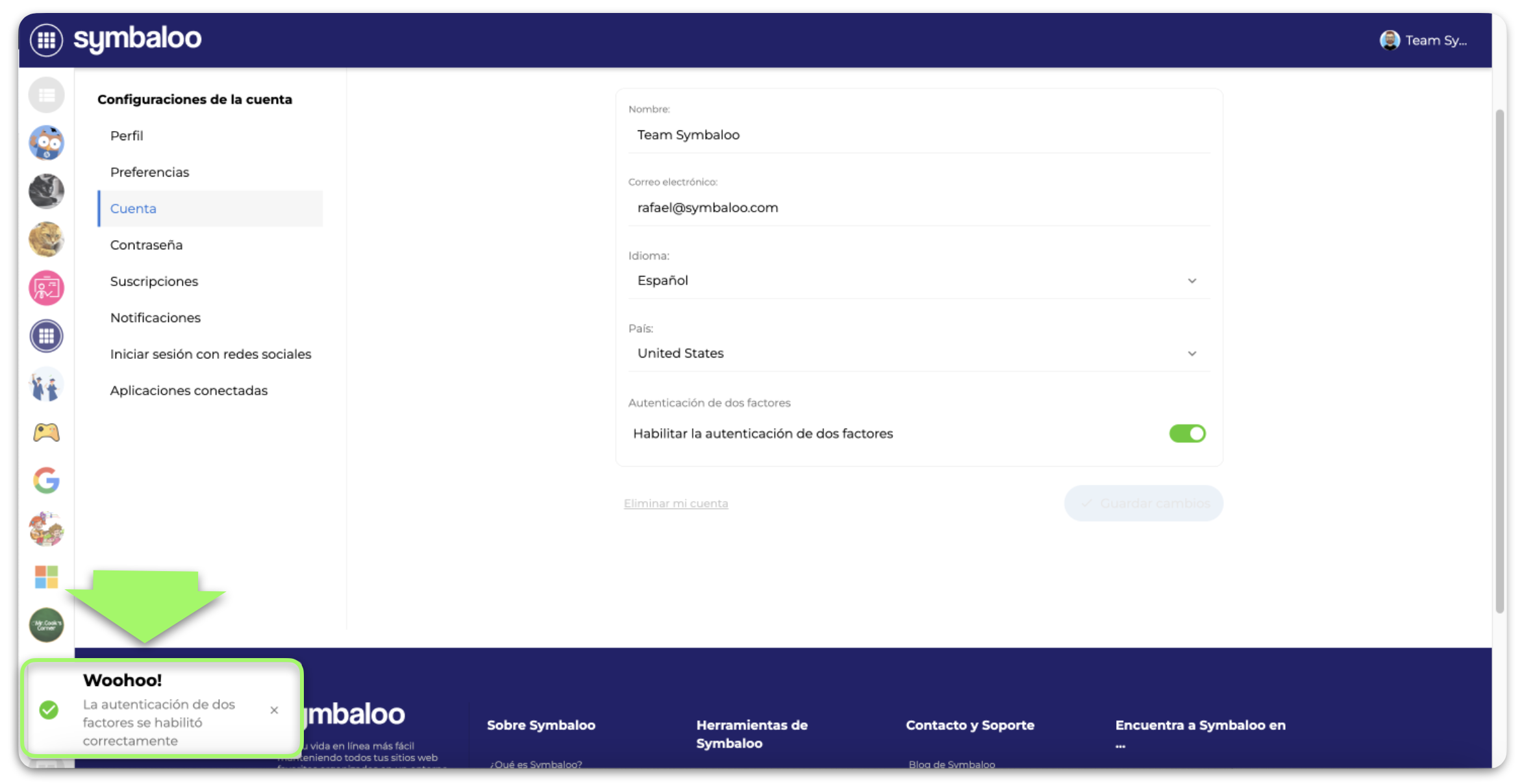The image size is (1522, 784).
Task: Click the Correo electrónico email field
Action: (918, 208)
